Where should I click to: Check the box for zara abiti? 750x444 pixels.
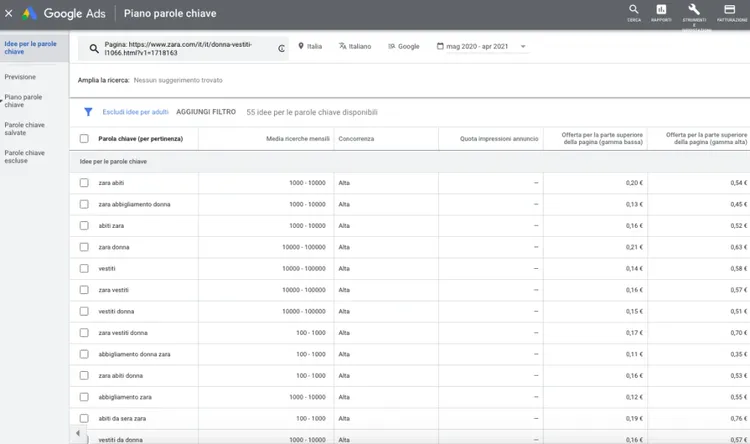click(84, 183)
